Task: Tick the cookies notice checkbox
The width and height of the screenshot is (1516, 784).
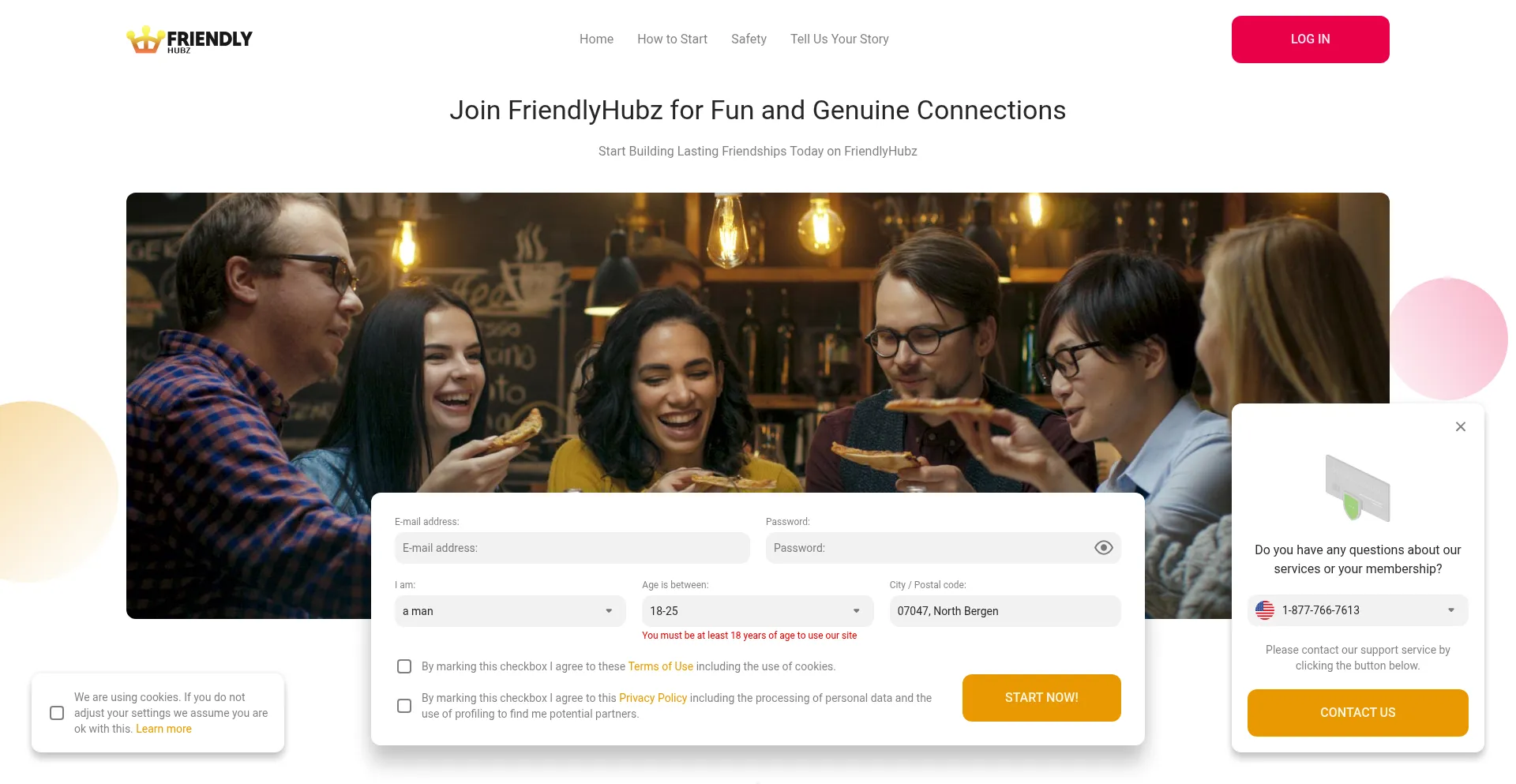Action: [x=57, y=713]
